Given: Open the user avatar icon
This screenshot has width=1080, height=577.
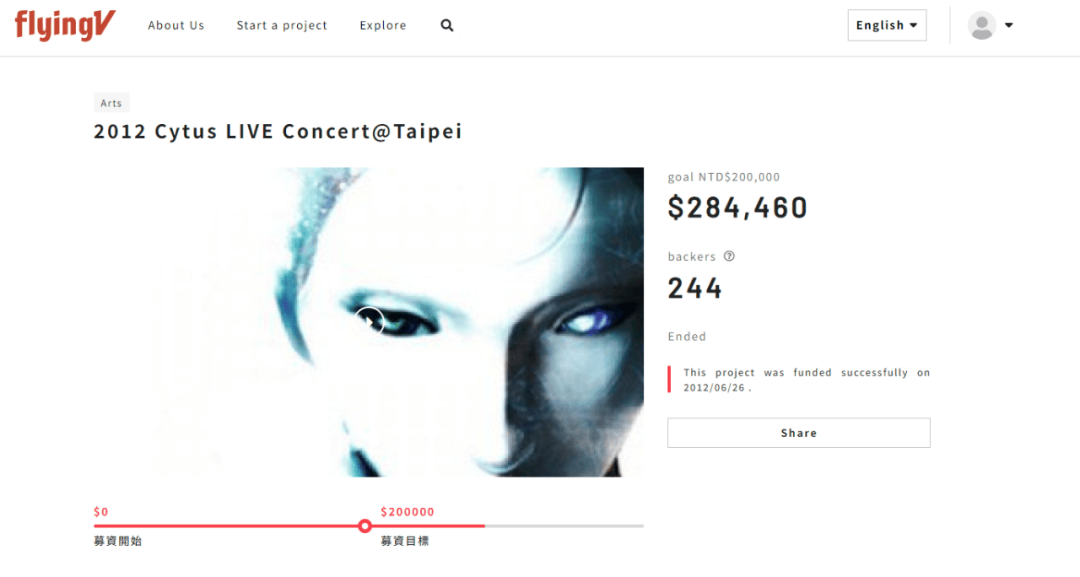Looking at the screenshot, I should 982,25.
